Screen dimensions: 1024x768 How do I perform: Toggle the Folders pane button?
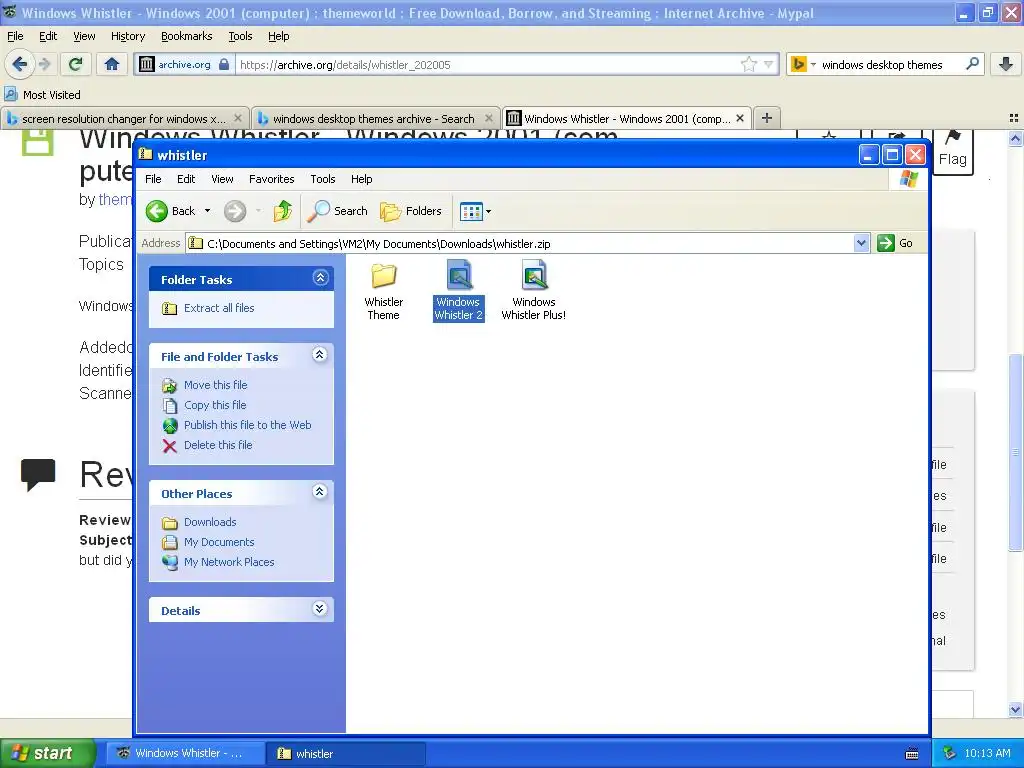pos(411,211)
